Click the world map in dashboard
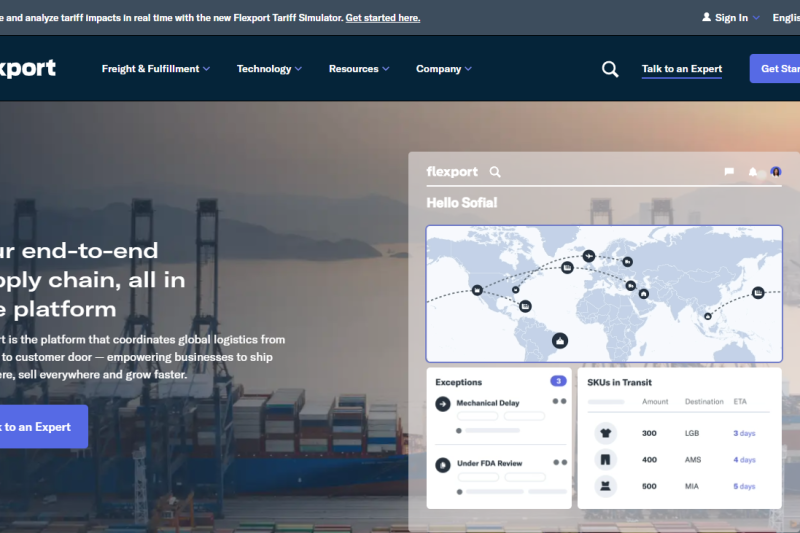The height and width of the screenshot is (533, 800). pos(604,294)
